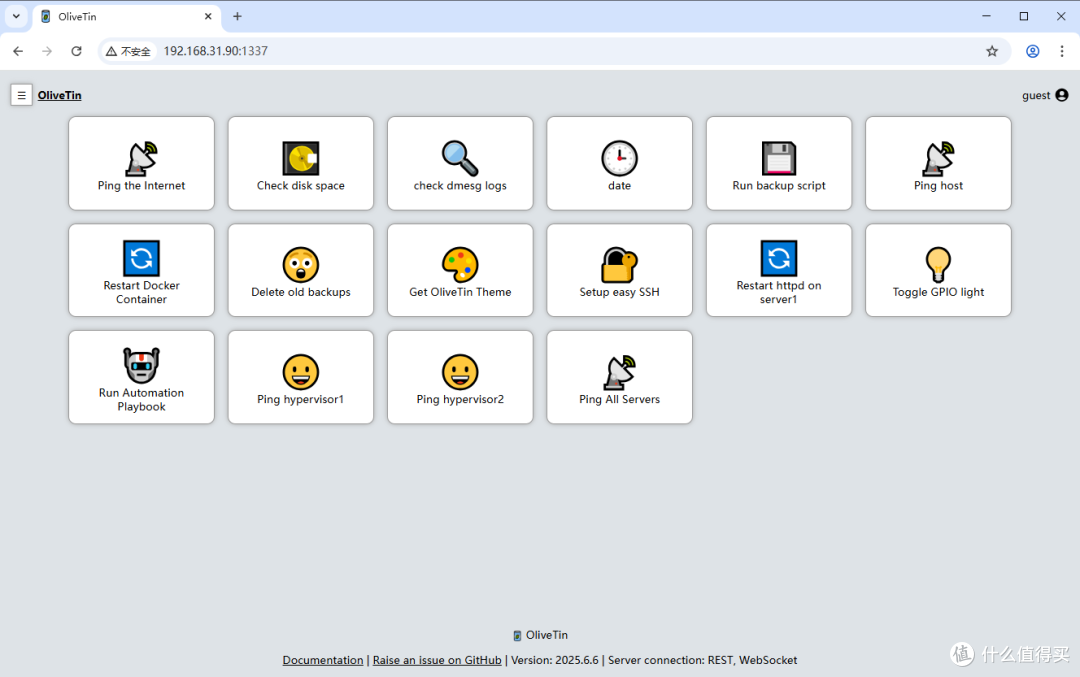
Task: Click the check dmesg logs magnifier icon
Action: 460,158
